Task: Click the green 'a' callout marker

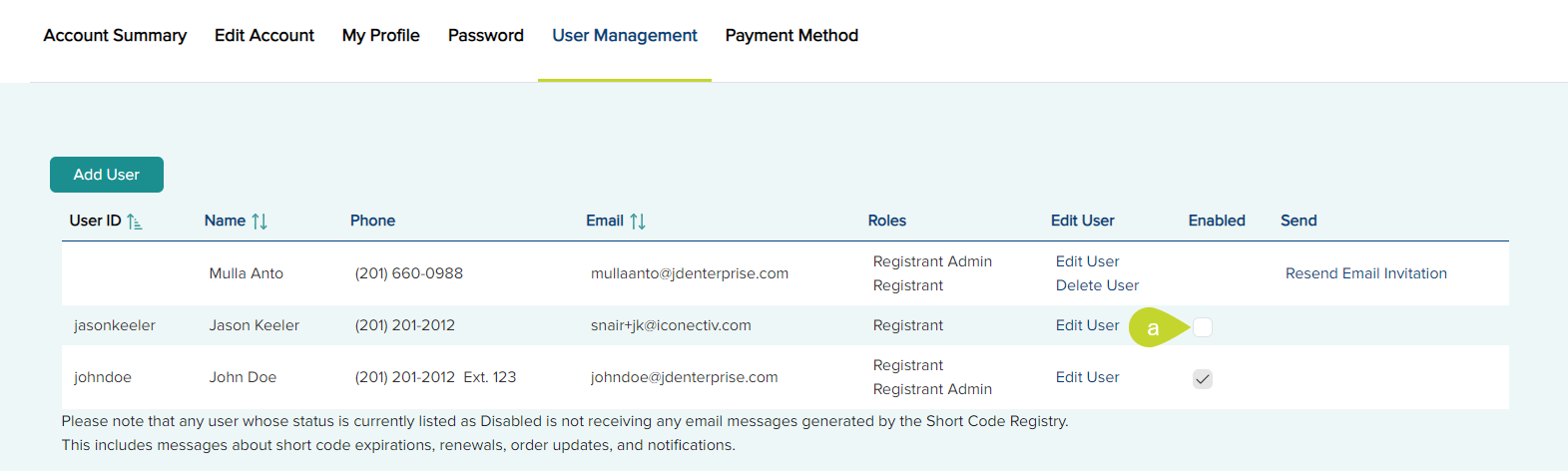Action: (1153, 327)
